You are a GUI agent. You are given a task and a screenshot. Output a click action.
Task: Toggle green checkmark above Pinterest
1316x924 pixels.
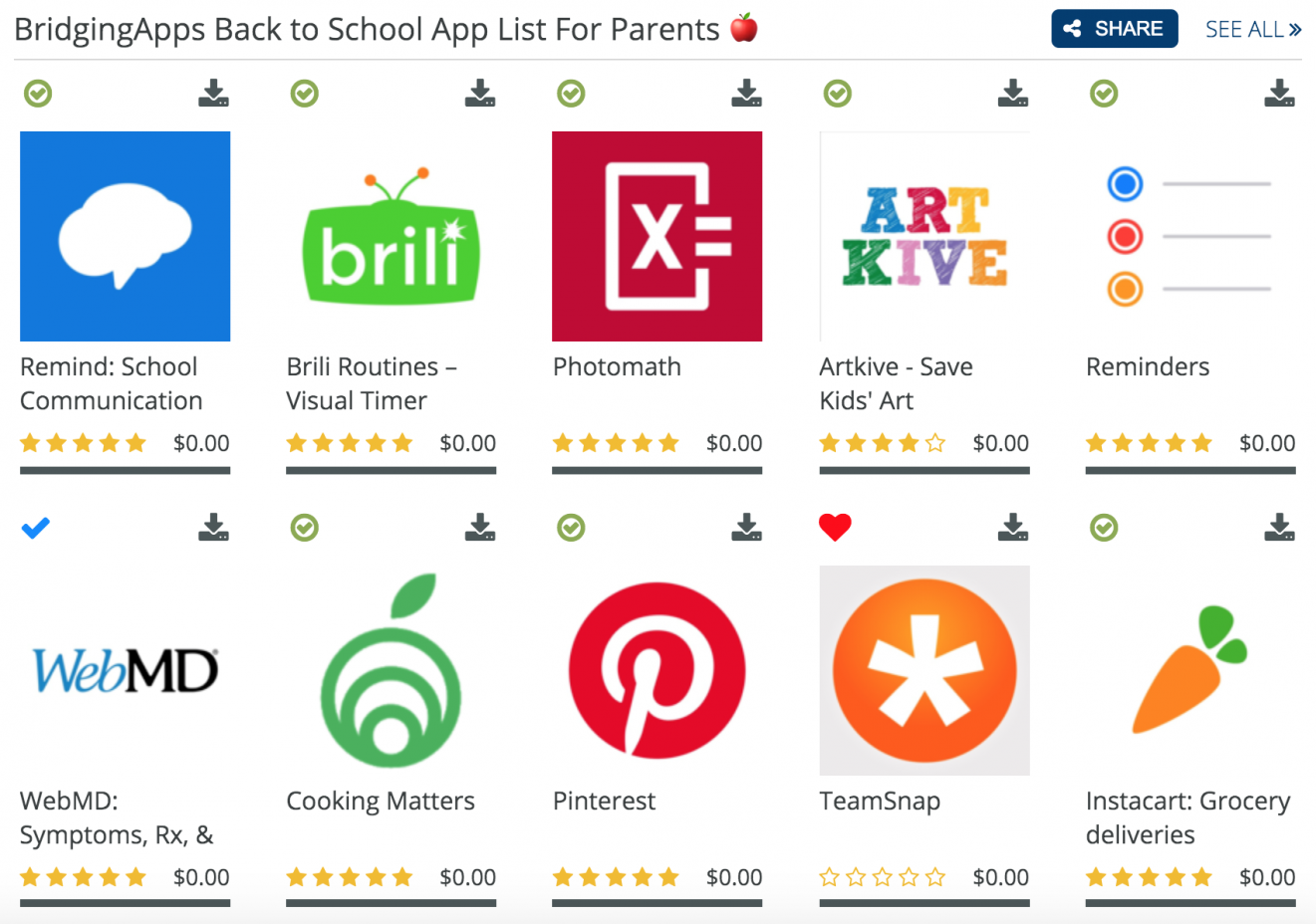click(x=571, y=528)
